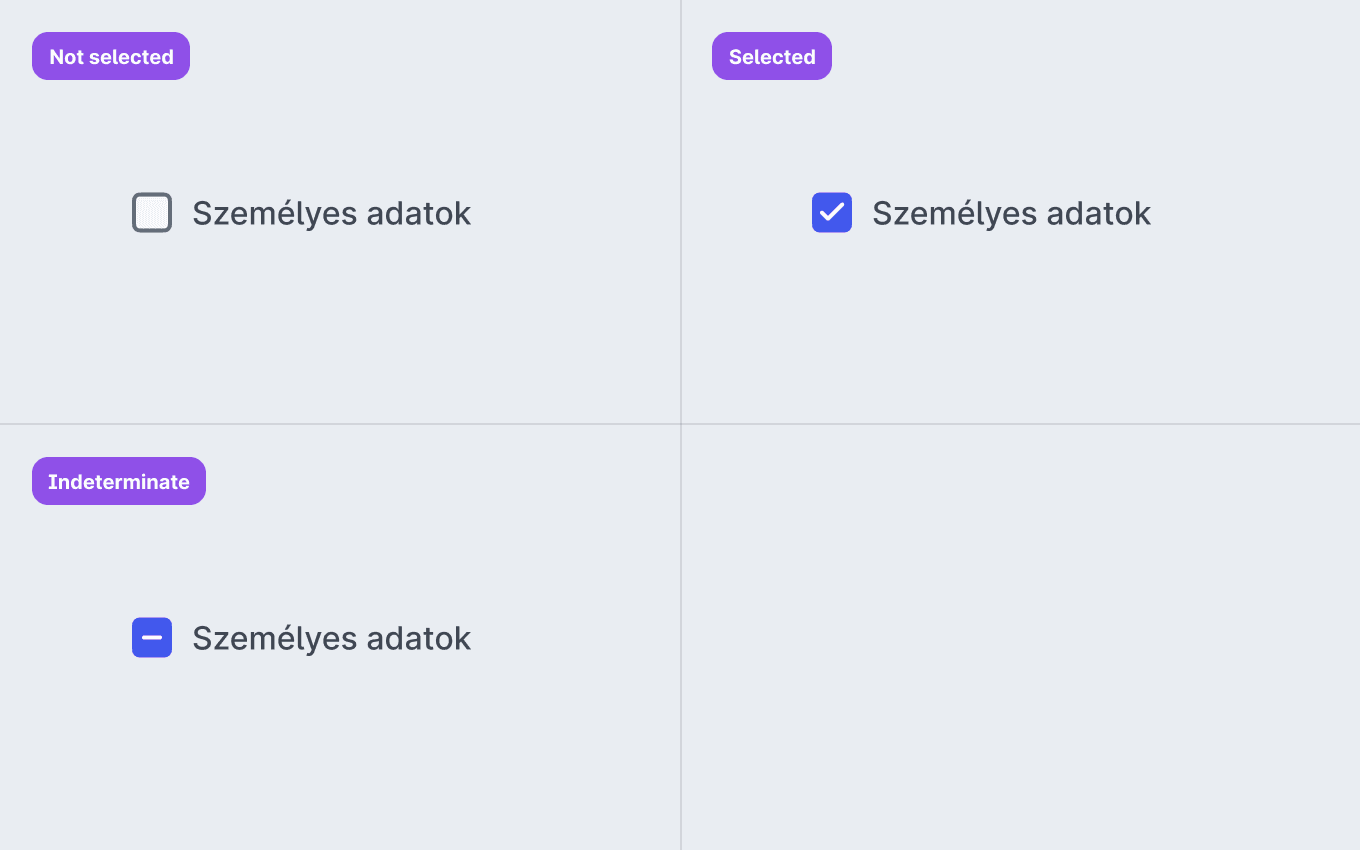Click "adatok" word beside the indeterminate box
This screenshot has height=850, width=1360.
418,638
